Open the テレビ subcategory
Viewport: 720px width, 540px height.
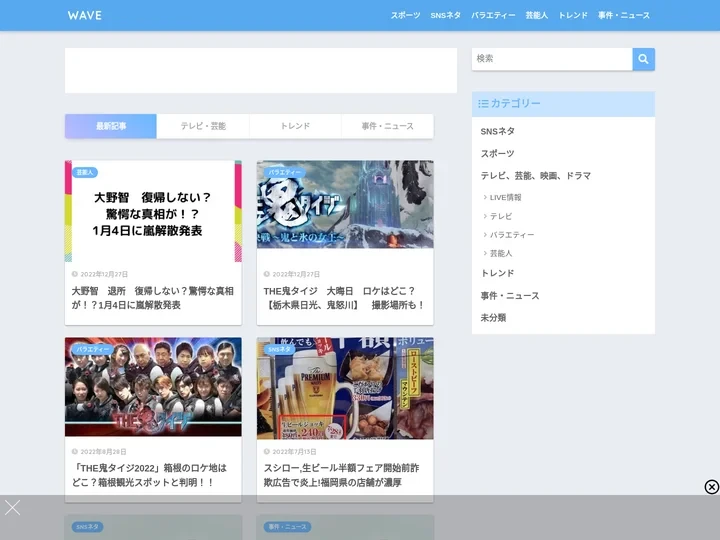[501, 216]
